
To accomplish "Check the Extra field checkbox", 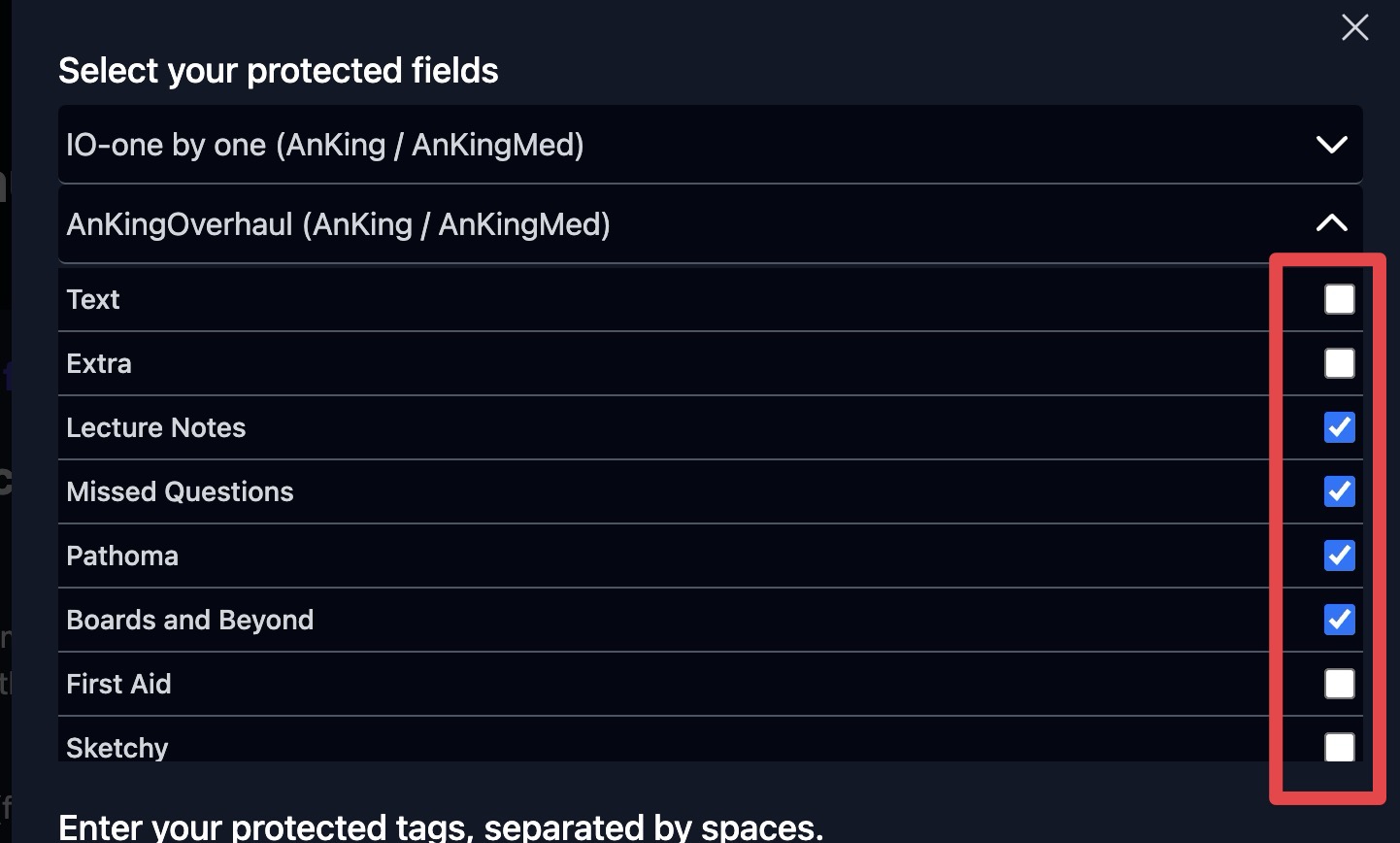I will pos(1339,363).
